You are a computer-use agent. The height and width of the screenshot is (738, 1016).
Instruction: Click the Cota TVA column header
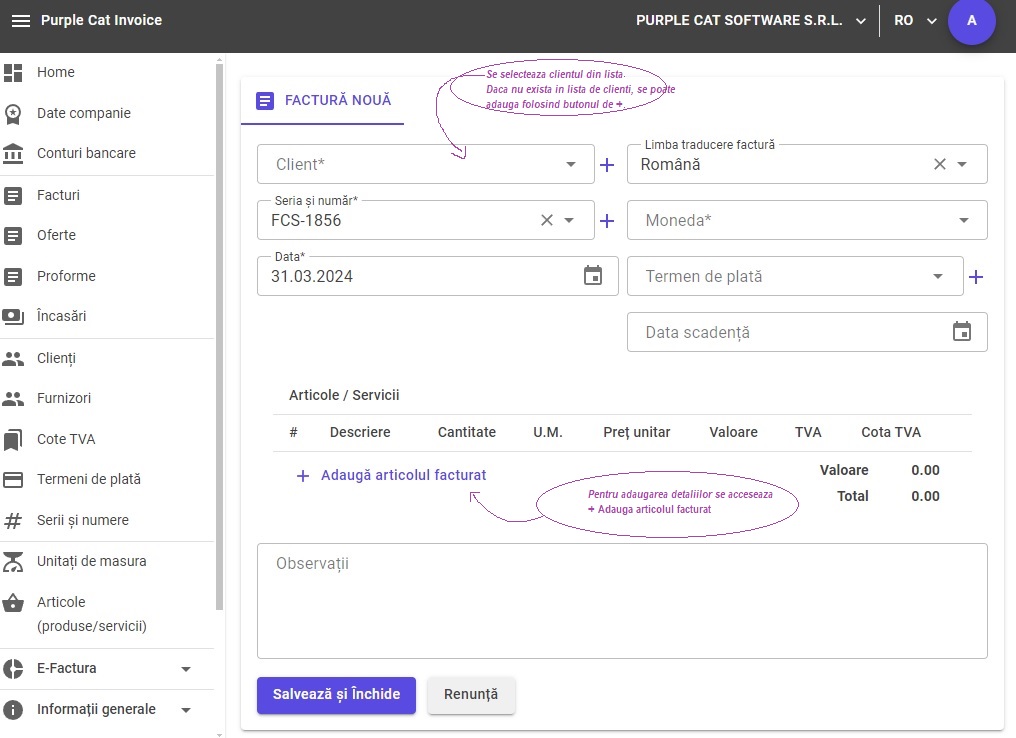(891, 432)
